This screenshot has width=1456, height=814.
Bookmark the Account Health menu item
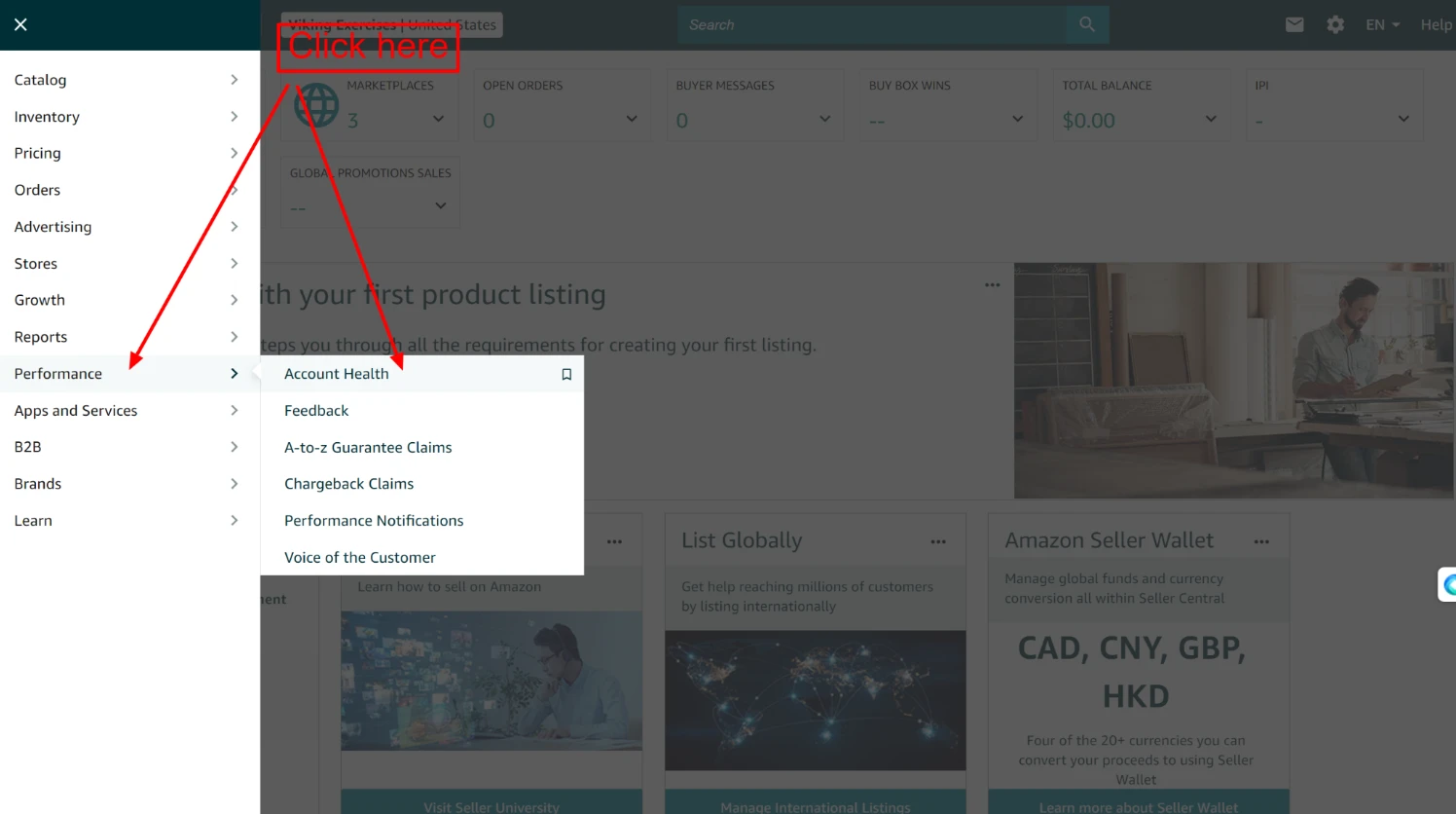[566, 374]
